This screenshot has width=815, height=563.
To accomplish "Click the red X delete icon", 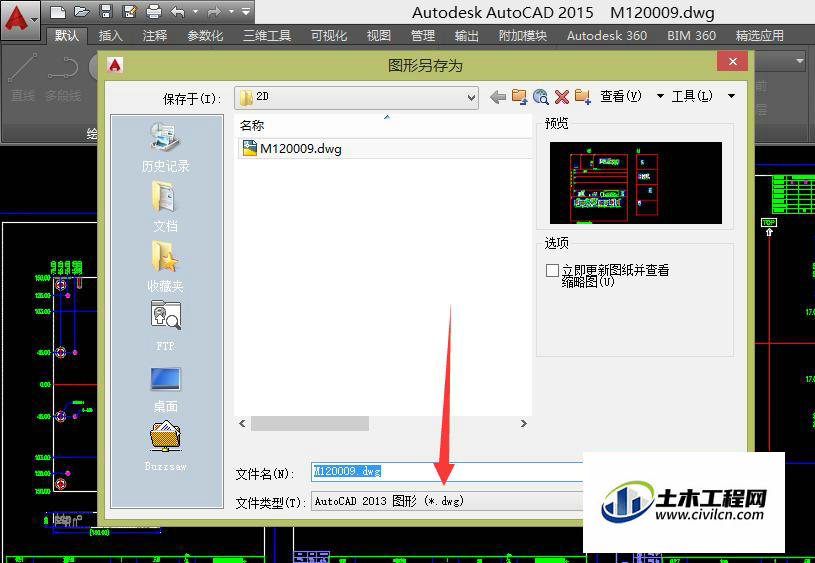I will [x=561, y=97].
